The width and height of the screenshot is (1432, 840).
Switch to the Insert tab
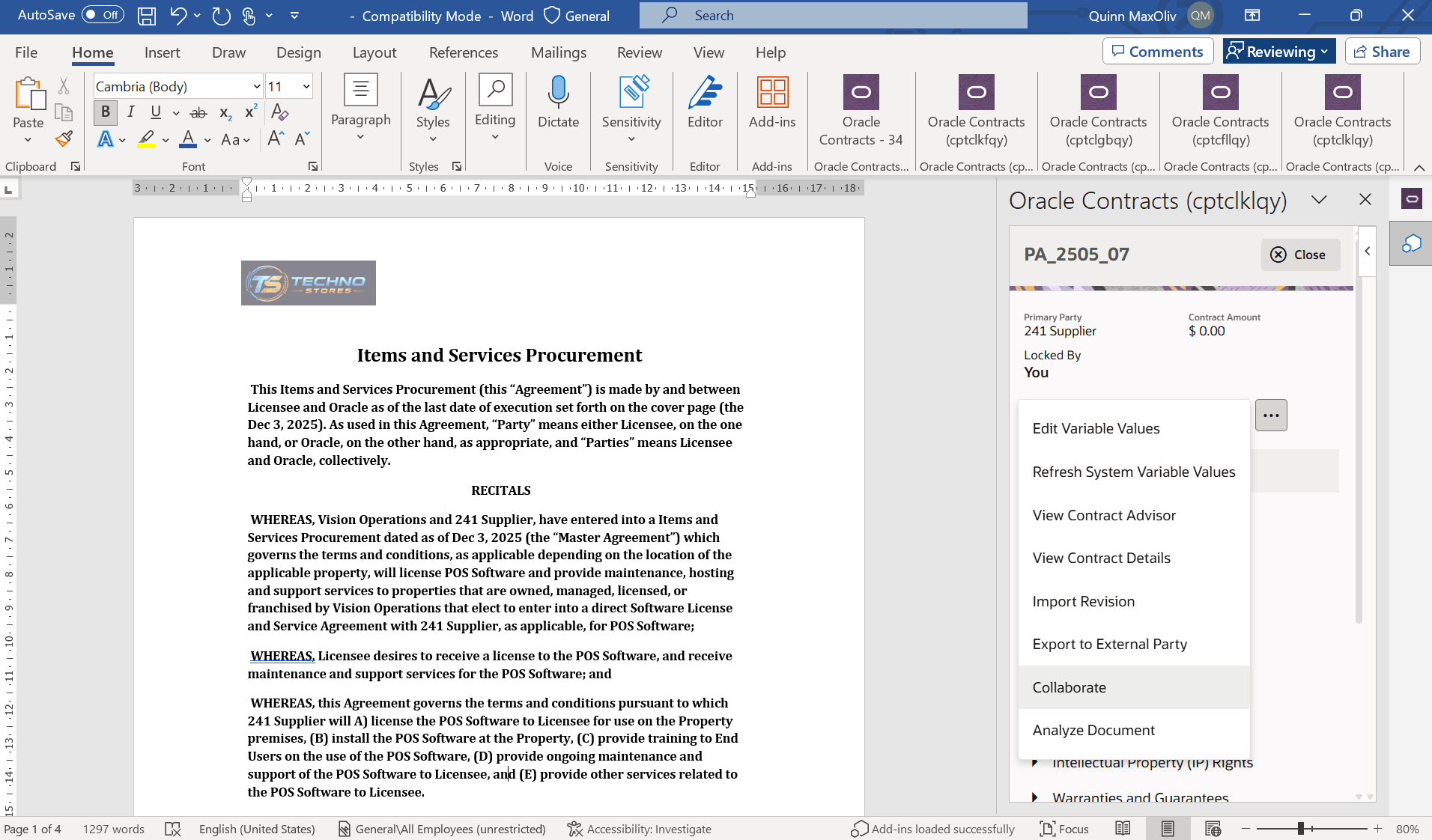point(162,52)
